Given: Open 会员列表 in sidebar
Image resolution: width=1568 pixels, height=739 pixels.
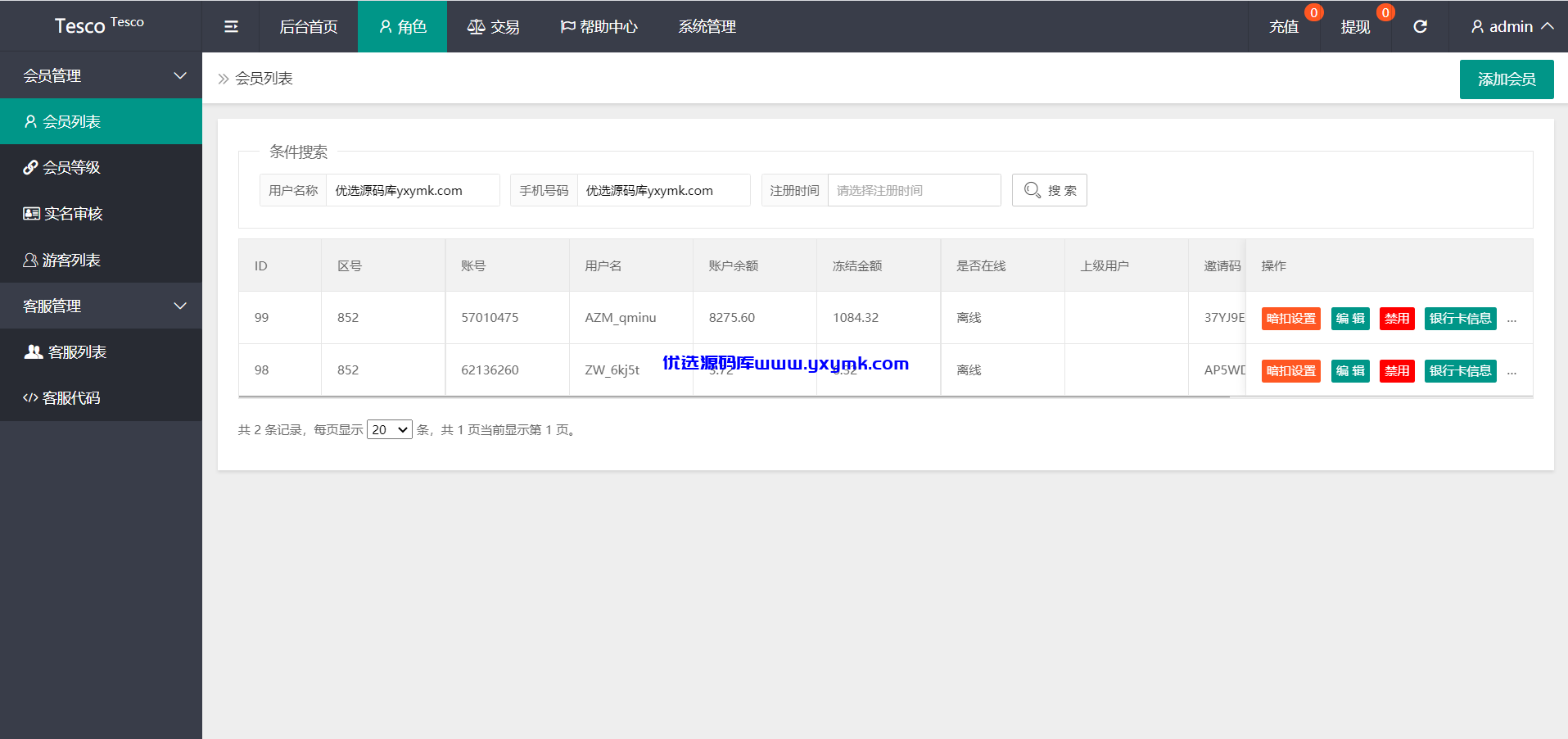Looking at the screenshot, I should coord(101,121).
